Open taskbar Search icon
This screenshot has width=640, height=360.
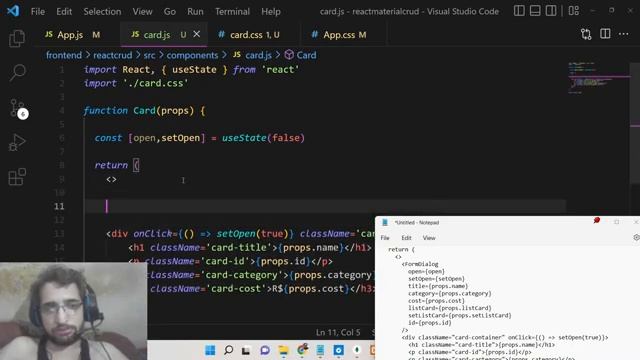pos(229,350)
